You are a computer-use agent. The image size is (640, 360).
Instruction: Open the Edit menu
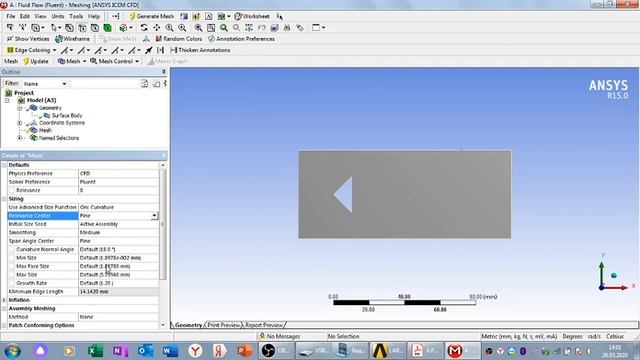25,16
